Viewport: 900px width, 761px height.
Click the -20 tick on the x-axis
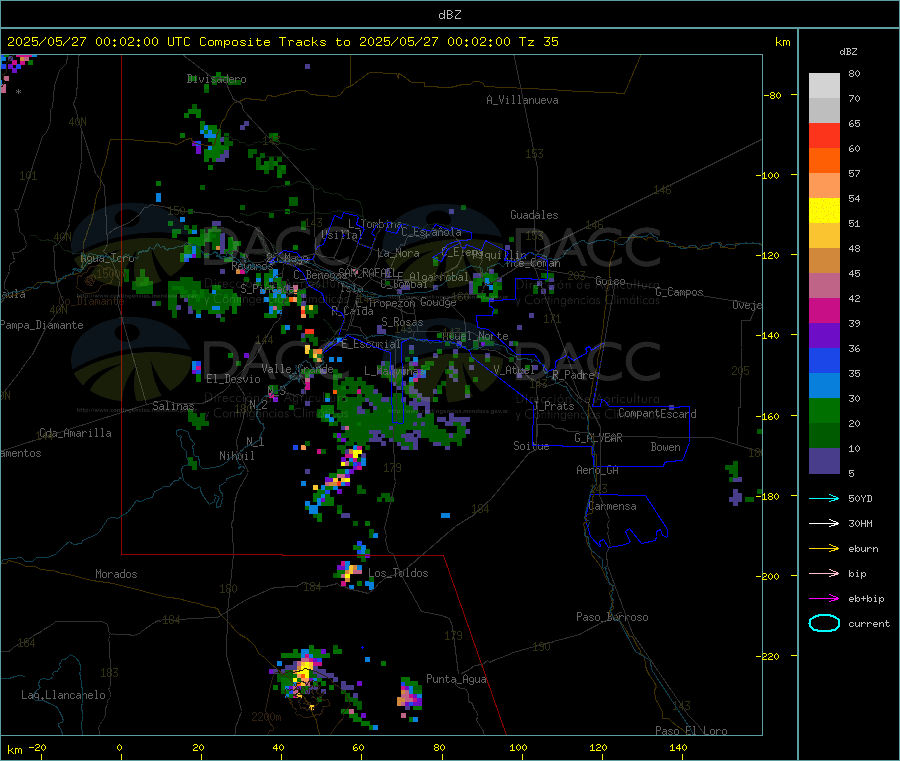coord(38,747)
